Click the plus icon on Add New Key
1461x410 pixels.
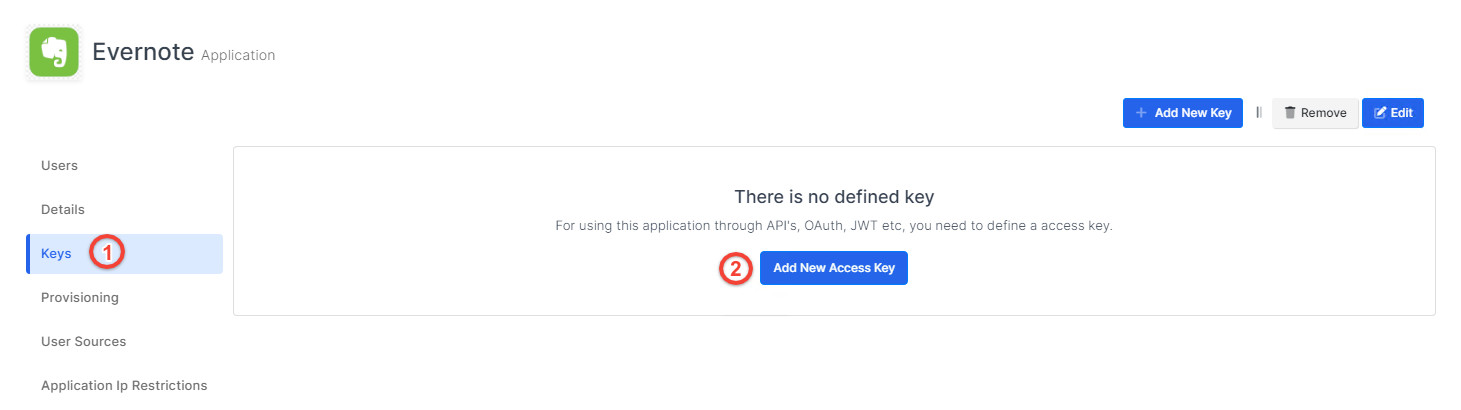[x=1141, y=113]
